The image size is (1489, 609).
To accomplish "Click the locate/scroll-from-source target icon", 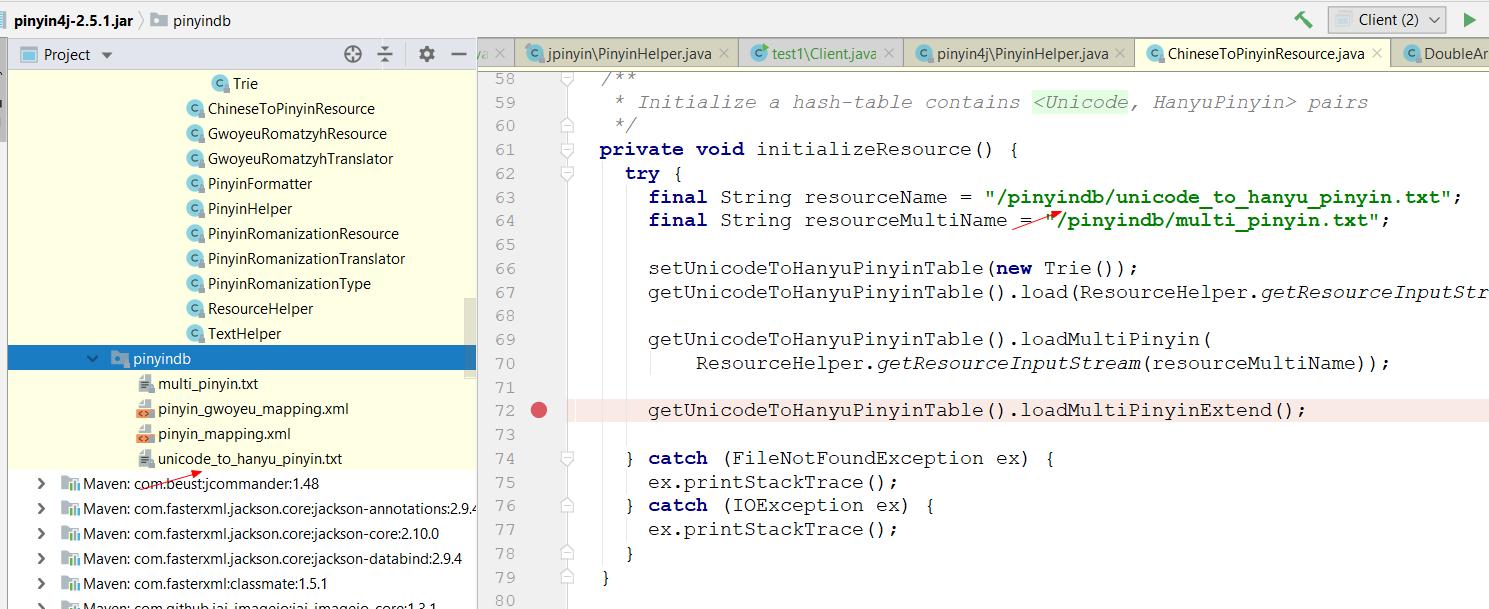I will 353,54.
